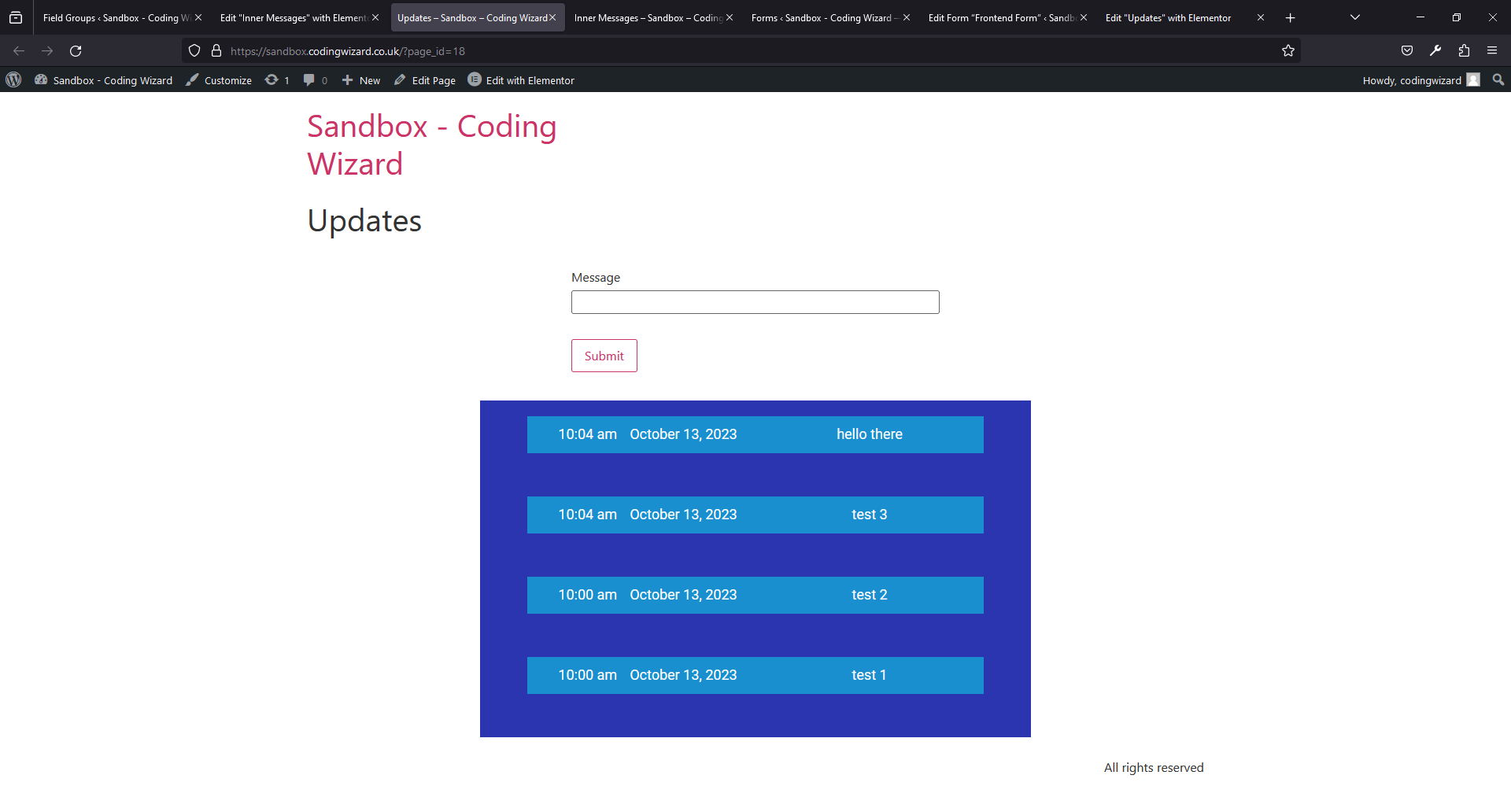The image size is (1511, 812).
Task: Click Edit with Elementor
Action: tap(521, 80)
